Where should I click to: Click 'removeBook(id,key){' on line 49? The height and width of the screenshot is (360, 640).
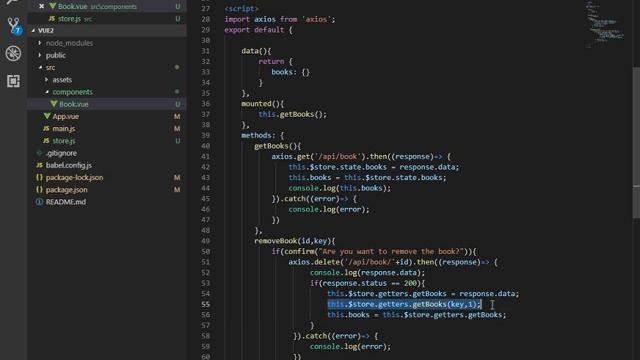(x=294, y=241)
